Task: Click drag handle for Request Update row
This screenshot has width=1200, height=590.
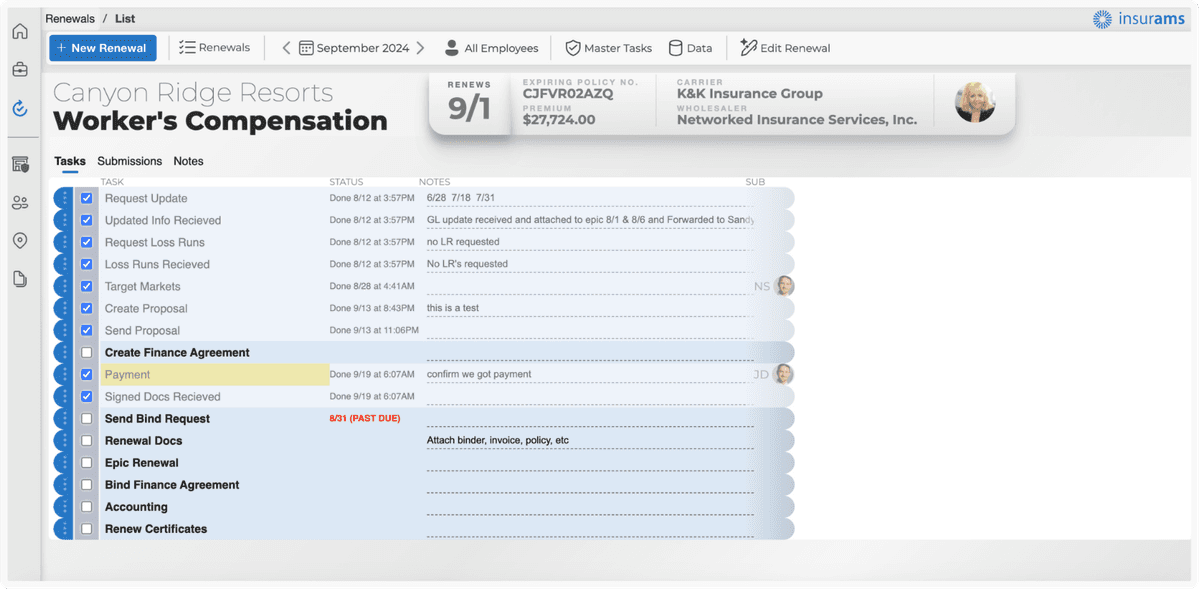Action: click(64, 198)
